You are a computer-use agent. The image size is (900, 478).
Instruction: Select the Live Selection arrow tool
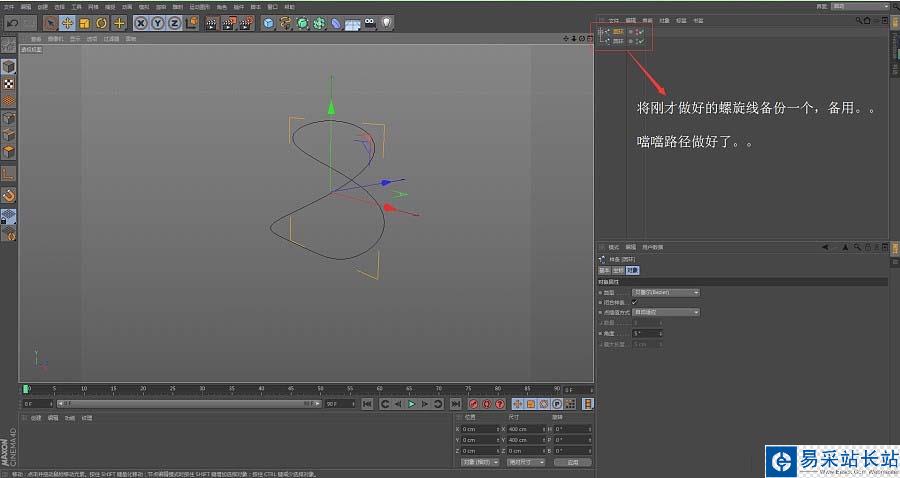[50, 23]
